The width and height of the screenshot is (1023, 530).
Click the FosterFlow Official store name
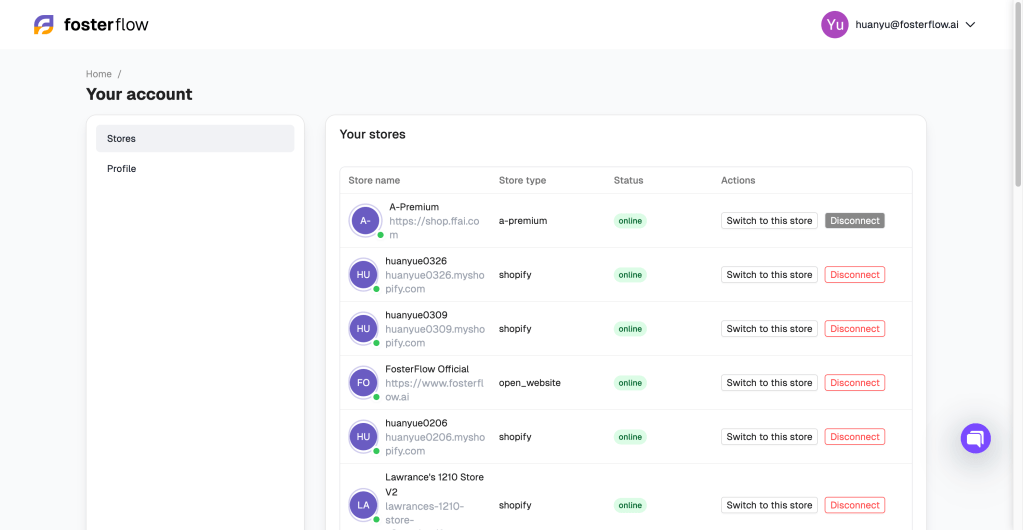click(427, 369)
